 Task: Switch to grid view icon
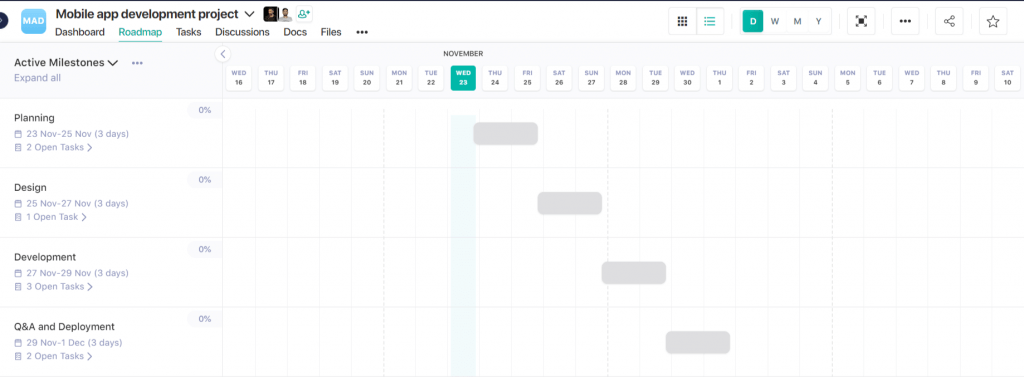682,22
